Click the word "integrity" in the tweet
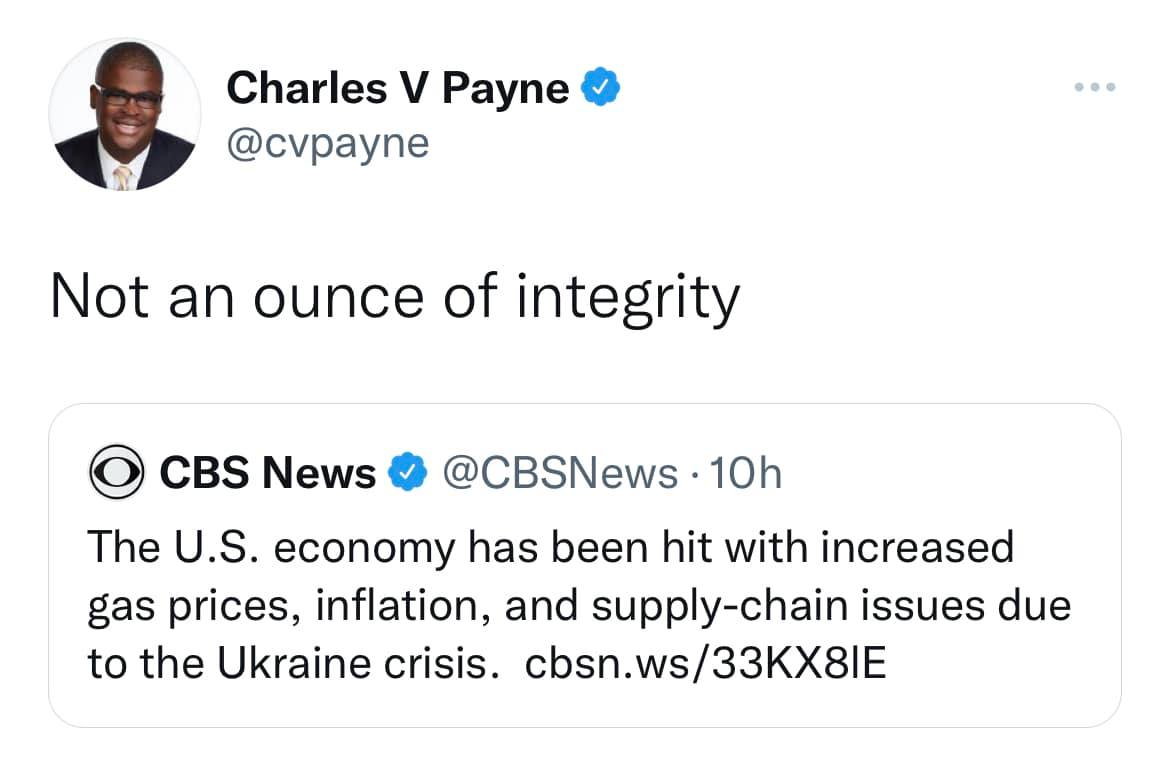Viewport: 1170px width, 782px height. 627,297
